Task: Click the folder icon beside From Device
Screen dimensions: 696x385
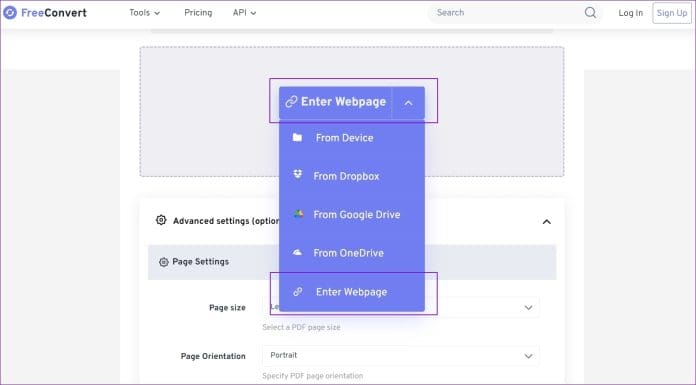Action: pyautogui.click(x=297, y=138)
